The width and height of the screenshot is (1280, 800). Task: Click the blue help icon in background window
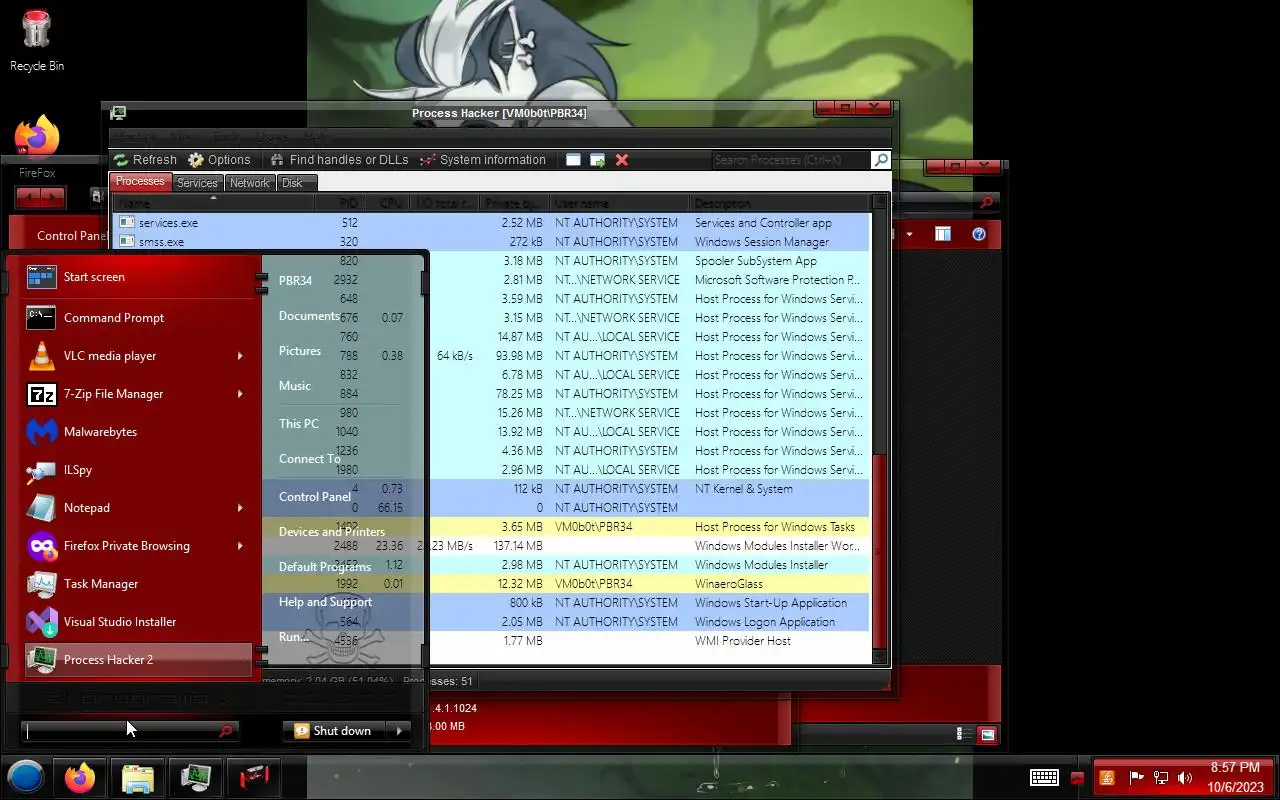click(979, 234)
